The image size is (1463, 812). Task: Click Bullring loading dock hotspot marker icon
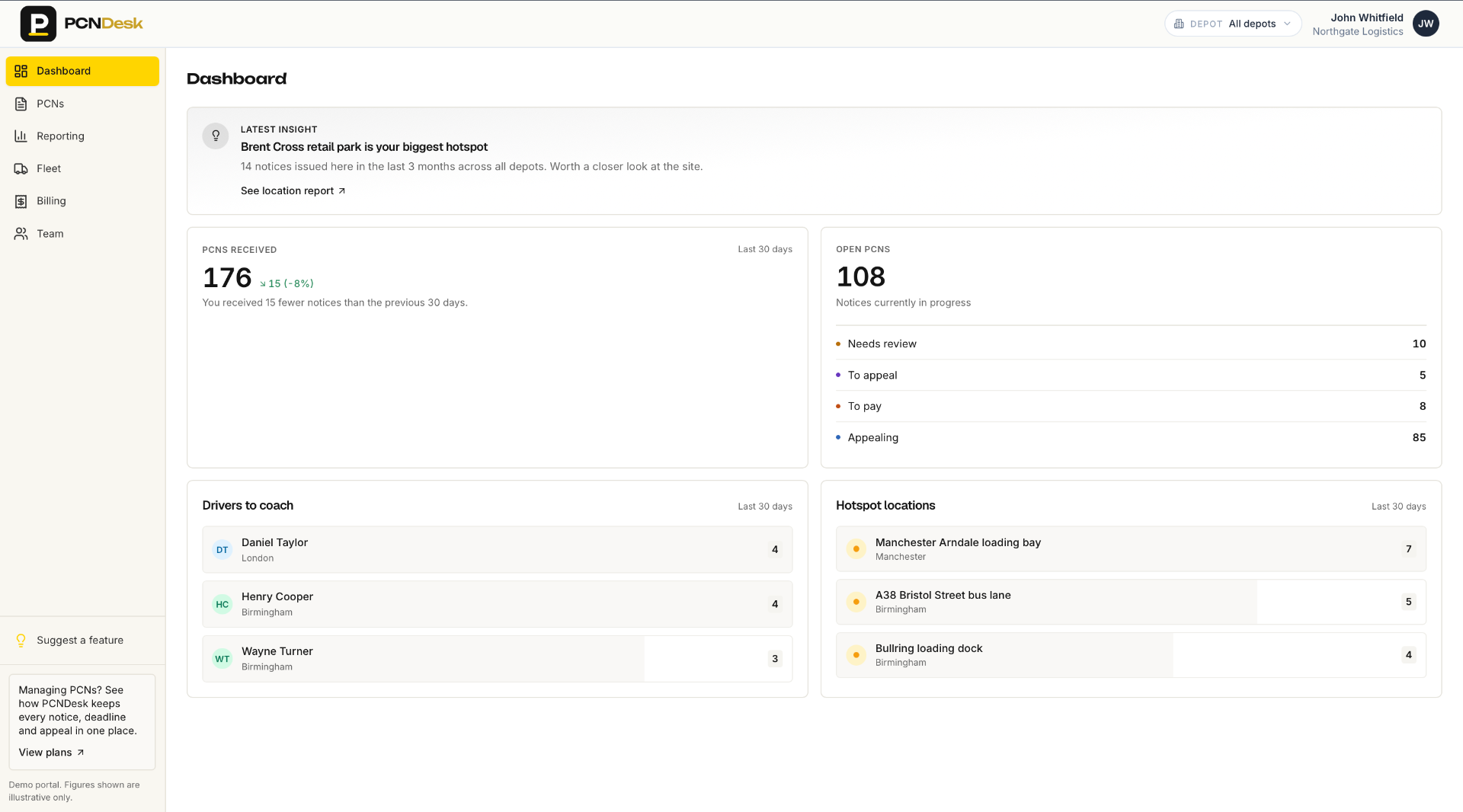click(x=856, y=654)
